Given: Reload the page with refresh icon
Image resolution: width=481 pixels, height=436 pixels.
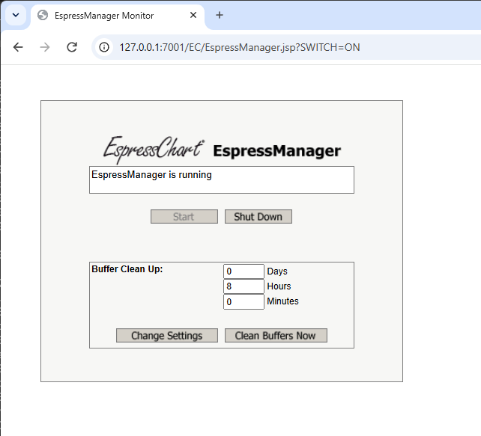Looking at the screenshot, I should pyautogui.click(x=72, y=47).
